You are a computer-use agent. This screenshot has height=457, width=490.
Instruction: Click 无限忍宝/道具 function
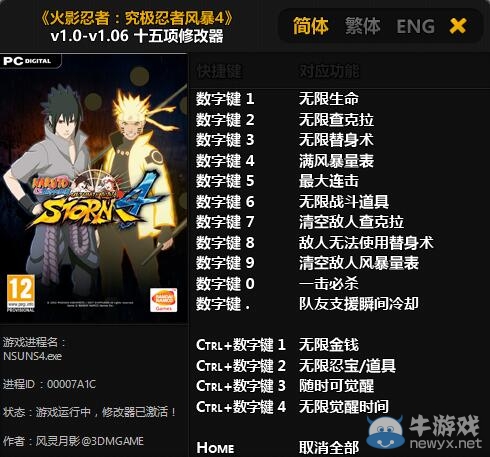tap(347, 366)
